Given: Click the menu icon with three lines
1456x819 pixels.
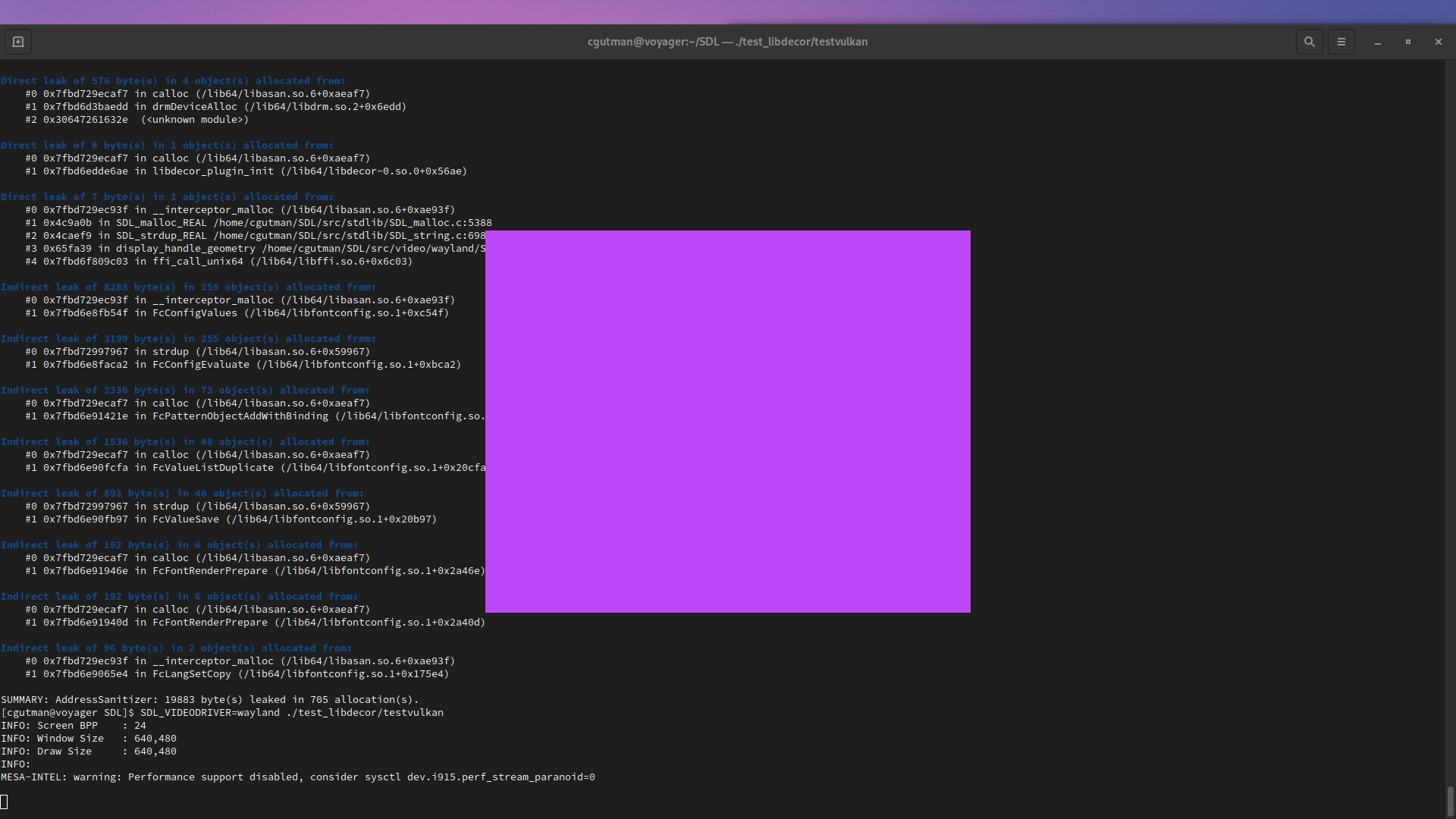Looking at the screenshot, I should 1341,42.
